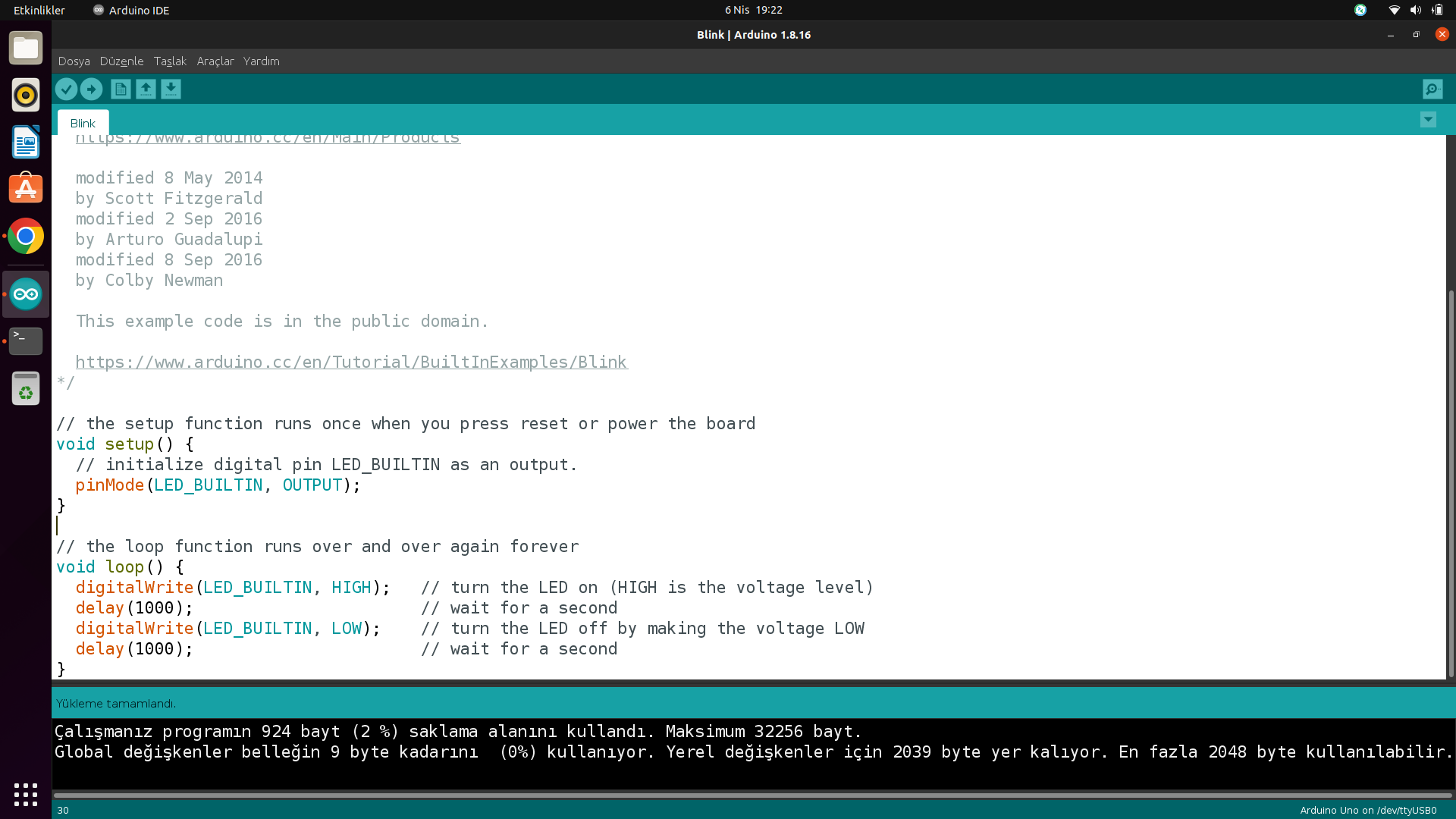This screenshot has height=819, width=1456.
Task: Click the Etkinlikler activities button
Action: pyautogui.click(x=39, y=10)
